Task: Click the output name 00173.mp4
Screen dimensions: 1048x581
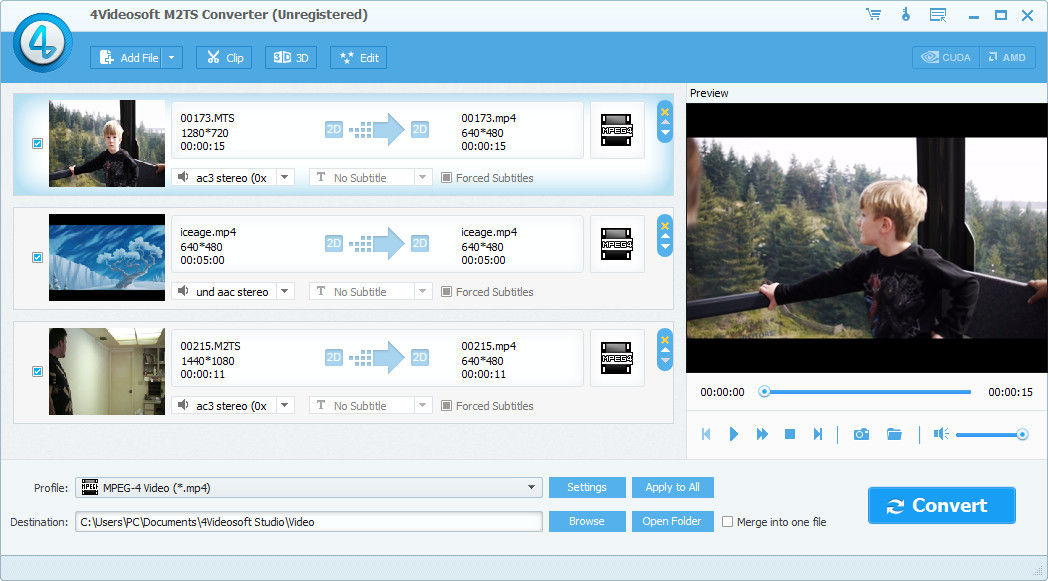Action: pyautogui.click(x=489, y=118)
